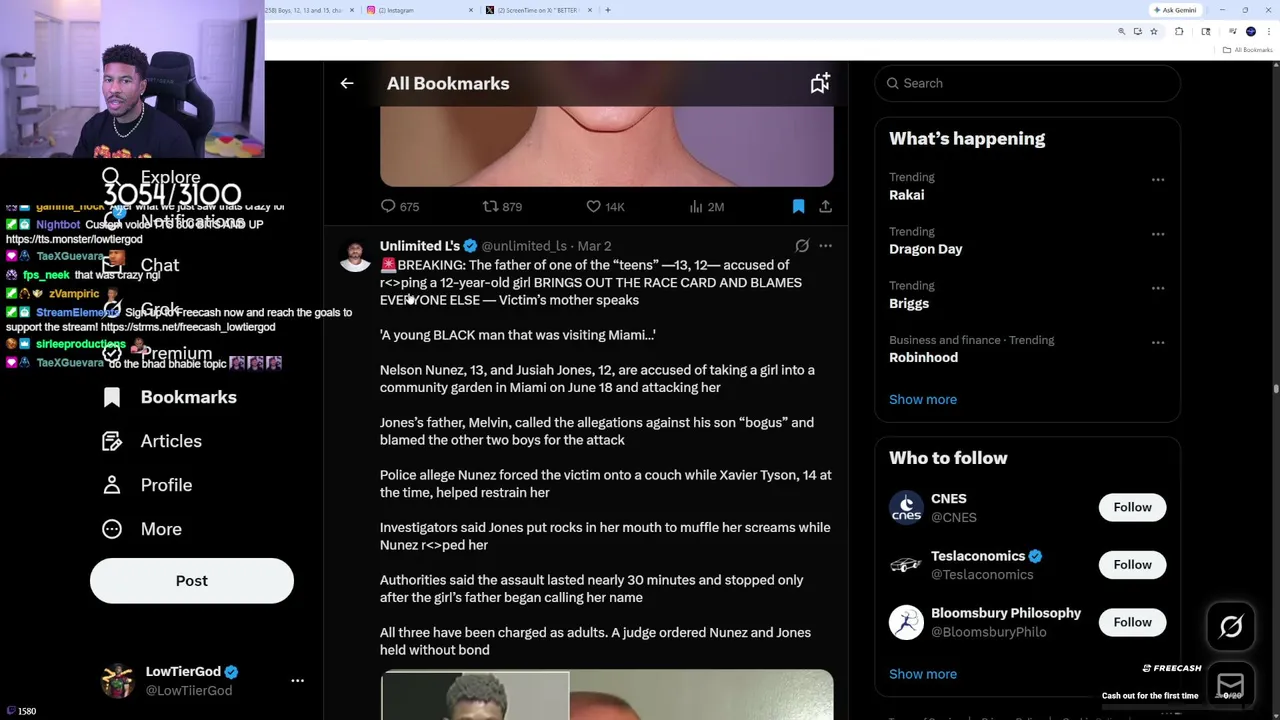This screenshot has width=1280, height=720.
Task: Like the post with 14K likes
Action: [605, 207]
